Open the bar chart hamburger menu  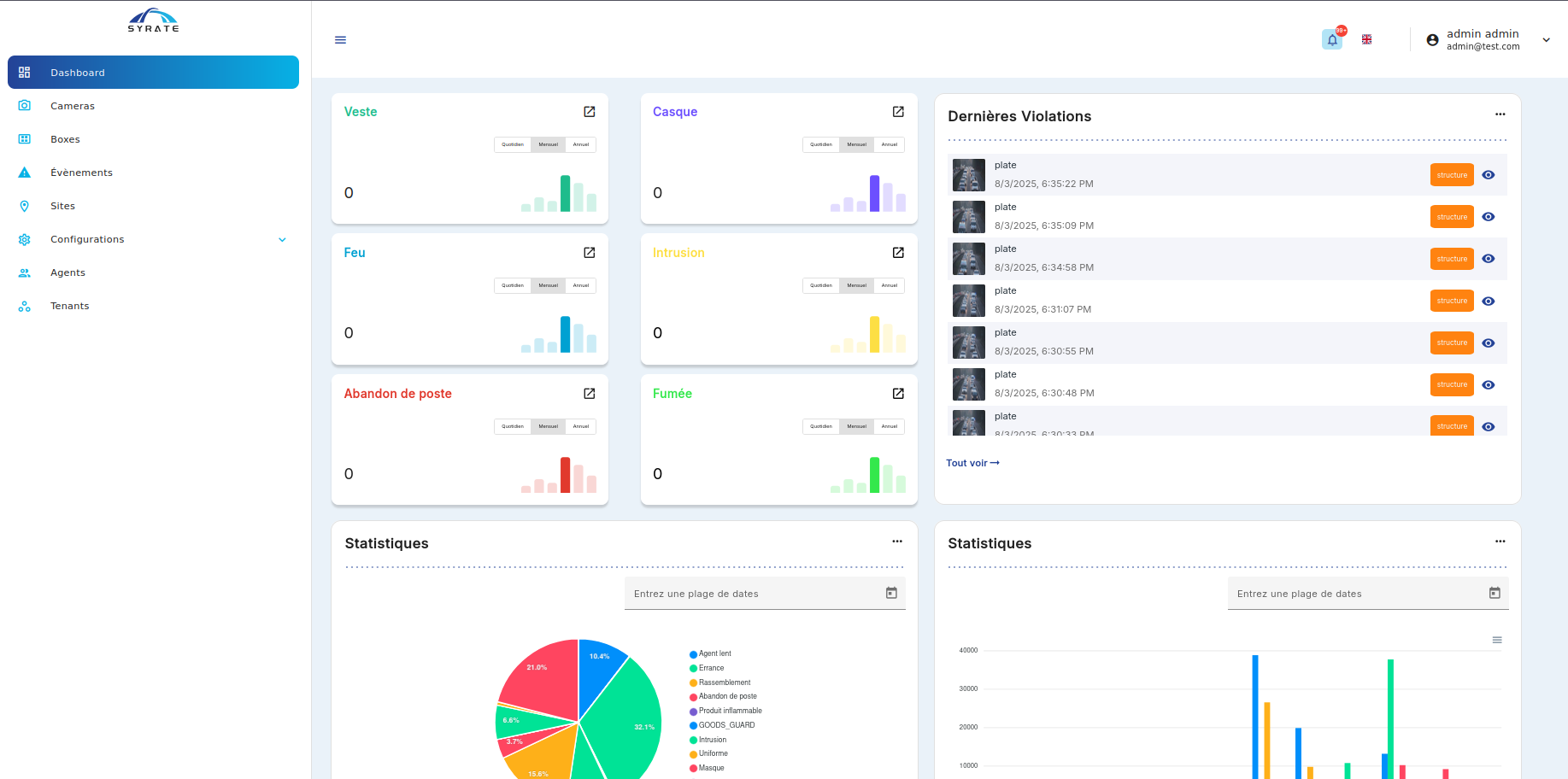coord(1497,640)
